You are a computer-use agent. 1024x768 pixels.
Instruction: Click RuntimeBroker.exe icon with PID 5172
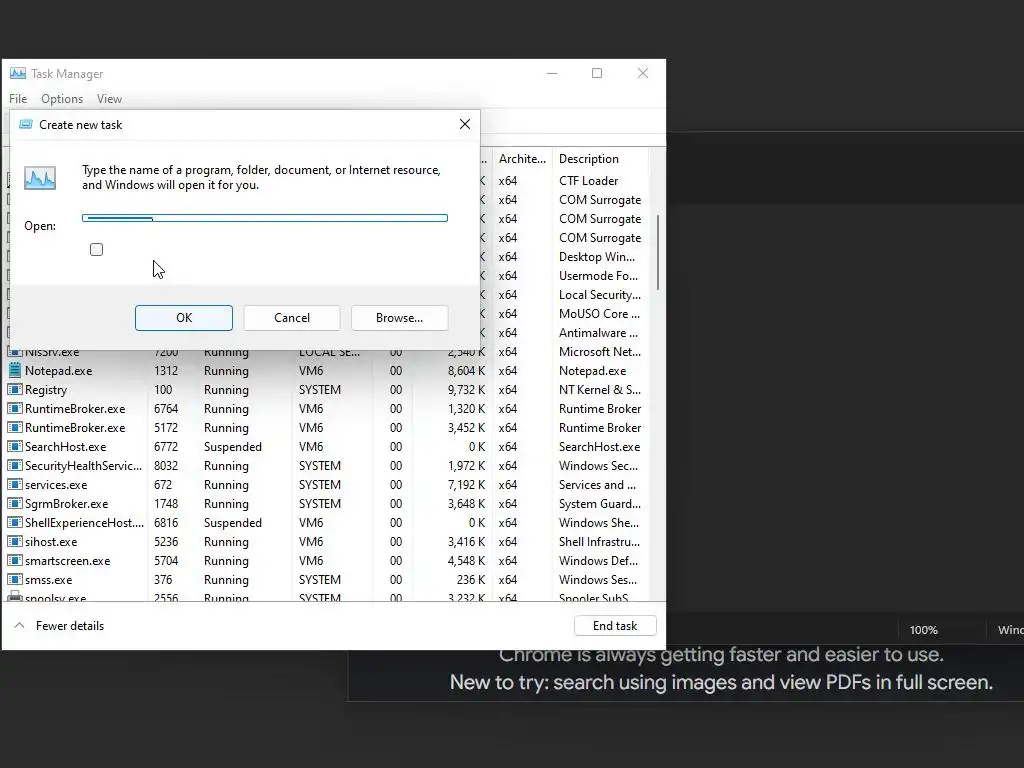14,428
